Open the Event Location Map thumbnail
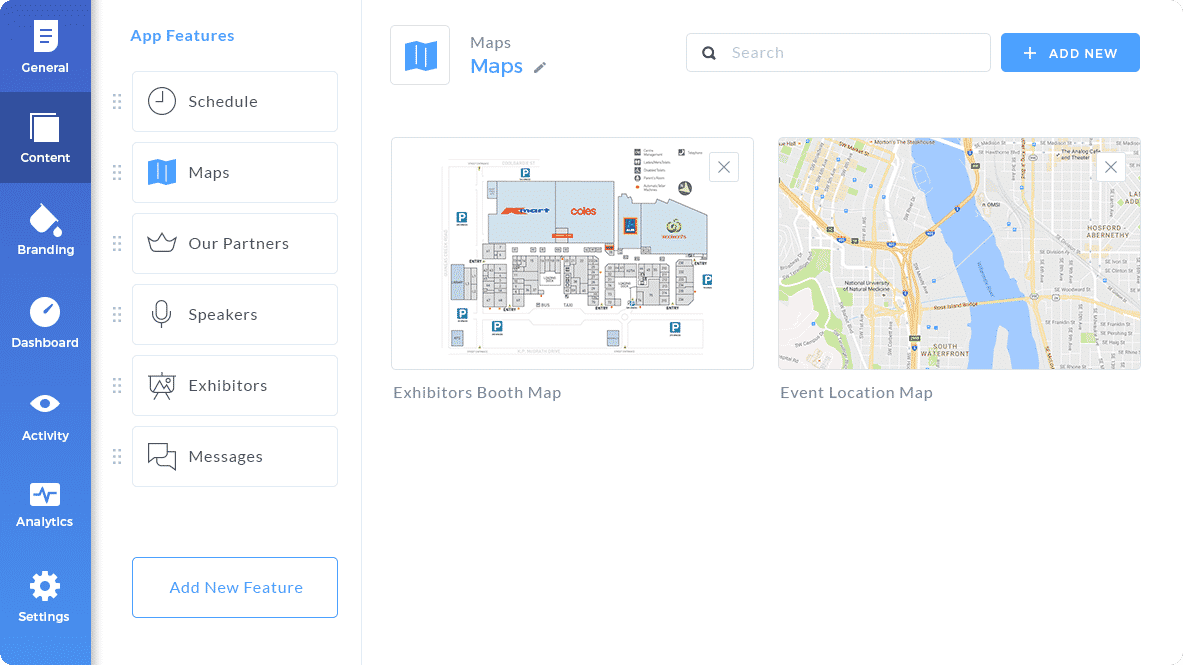Screen dimensions: 1183x665 click(x=959, y=254)
